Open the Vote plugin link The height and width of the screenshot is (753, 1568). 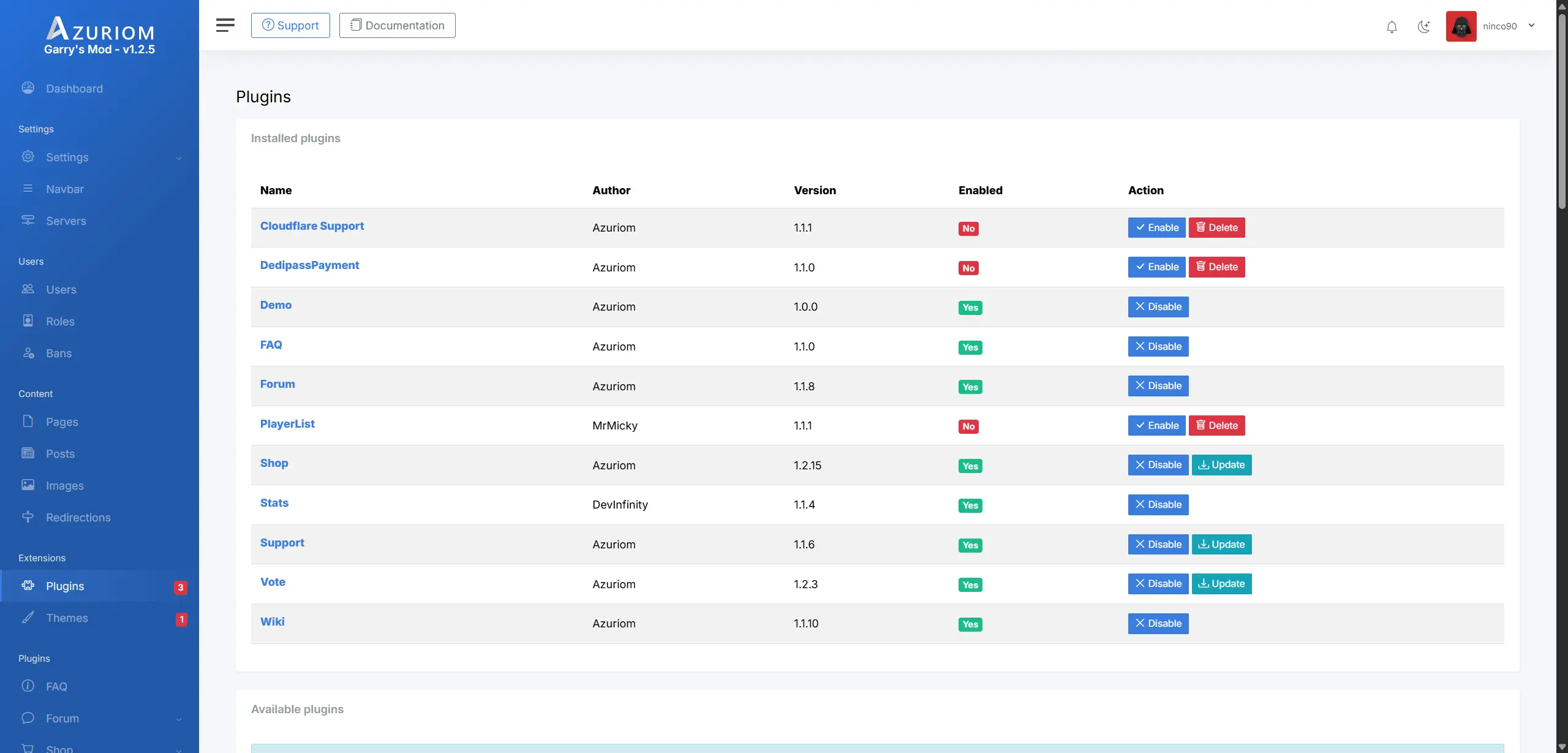[x=273, y=582]
